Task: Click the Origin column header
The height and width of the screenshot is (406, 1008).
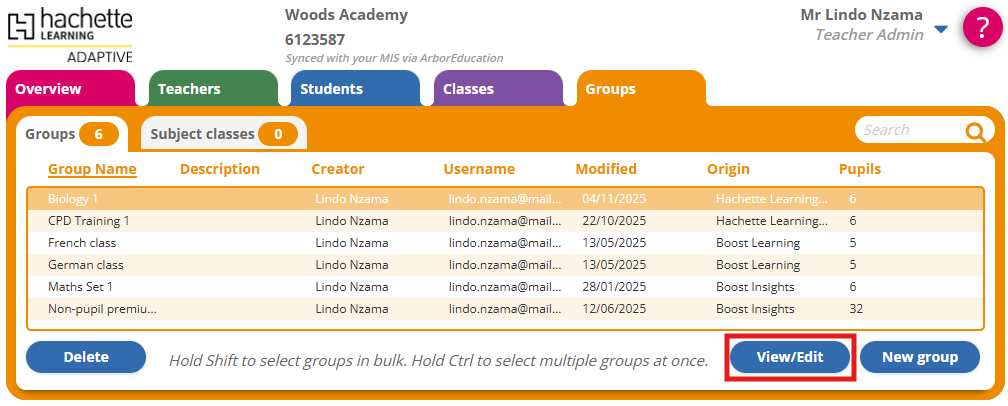Action: tap(728, 169)
